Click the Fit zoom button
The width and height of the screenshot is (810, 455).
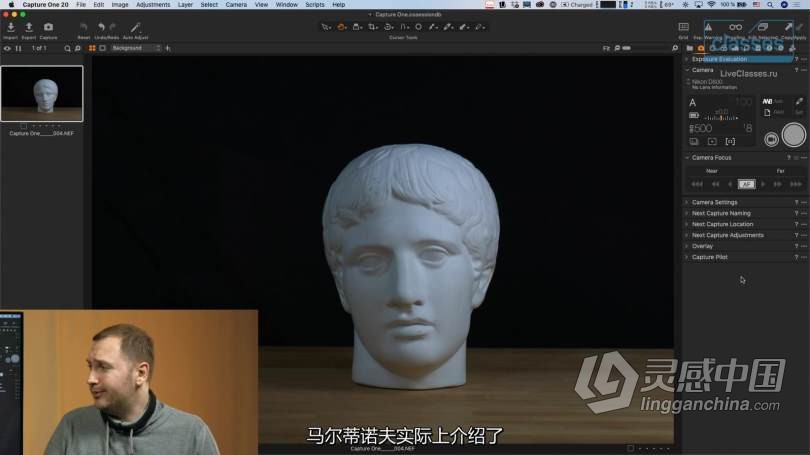(606, 49)
